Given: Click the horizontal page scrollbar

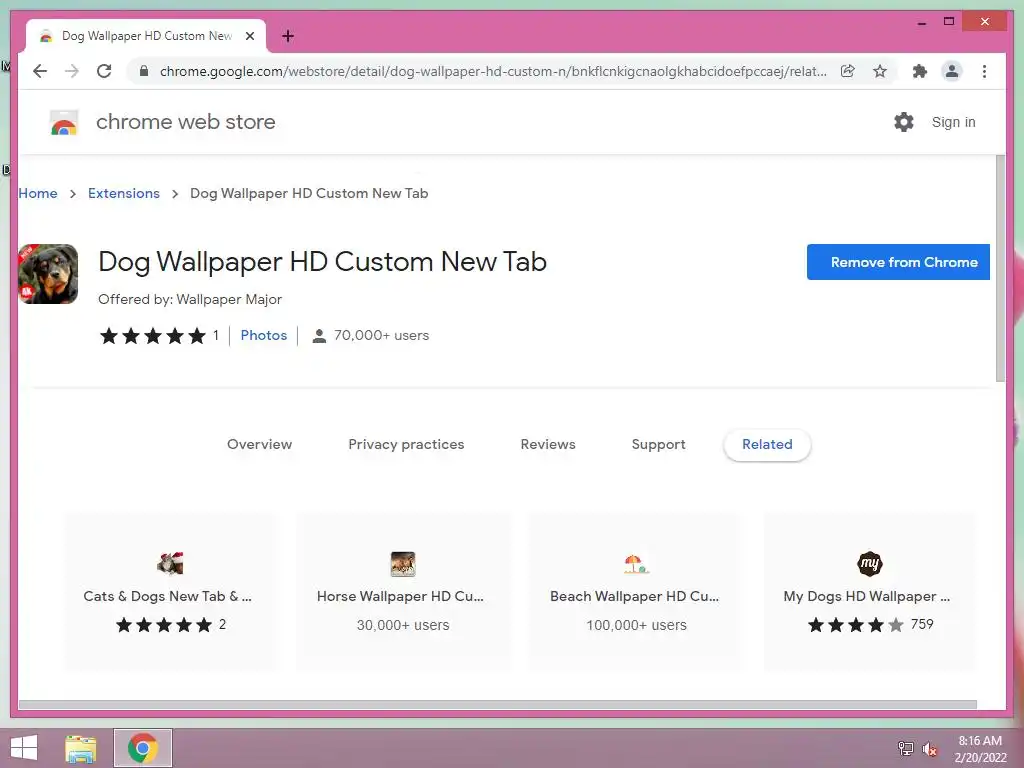Looking at the screenshot, I should (498, 705).
